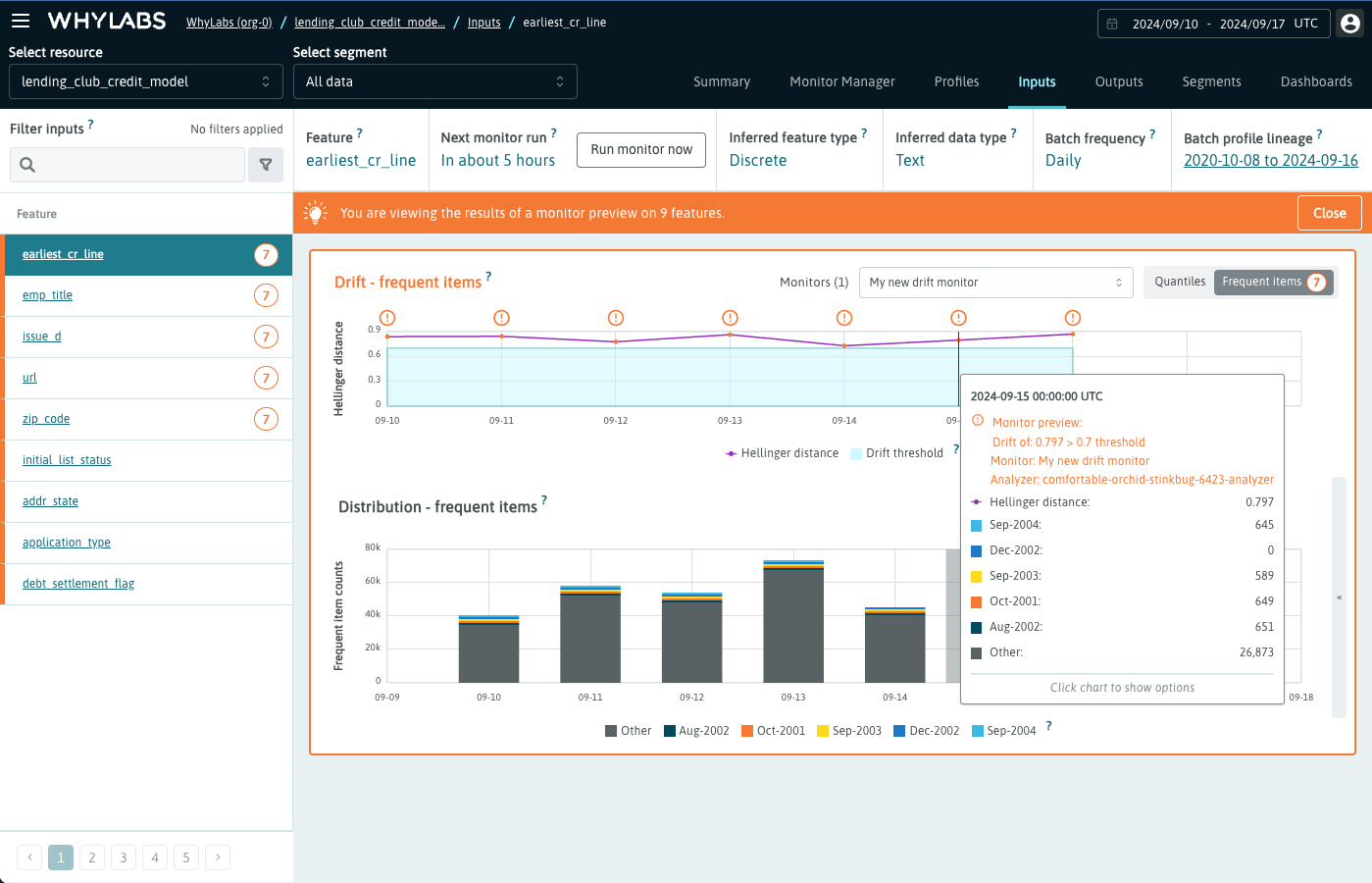1372x883 pixels.
Task: Open the batch profile lineage date link
Action: coord(1270,160)
